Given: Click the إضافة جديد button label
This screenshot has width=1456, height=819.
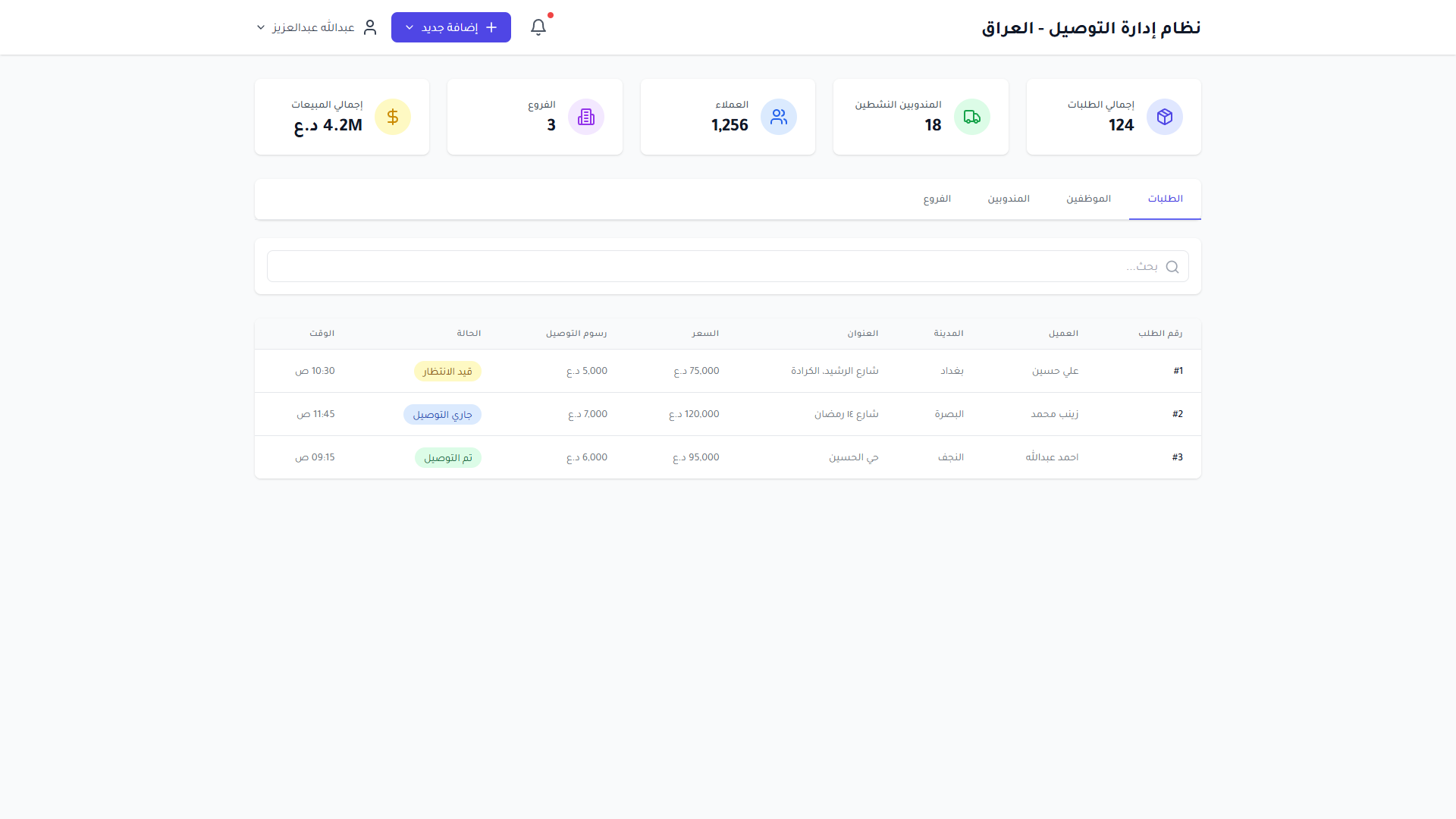Looking at the screenshot, I should click(450, 27).
